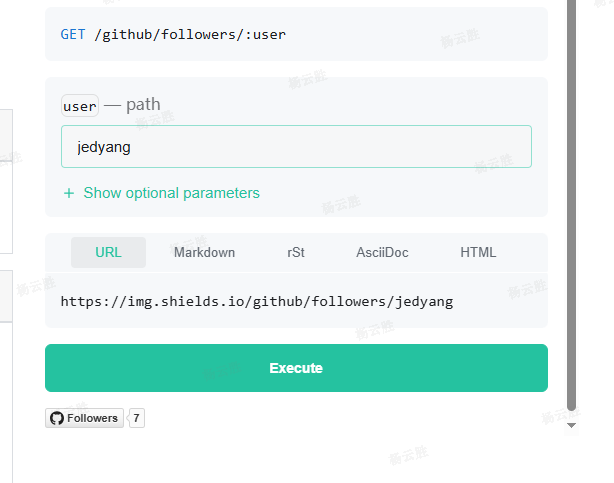Click the Execute button
Screen dimensions: 614x483
tap(296, 368)
